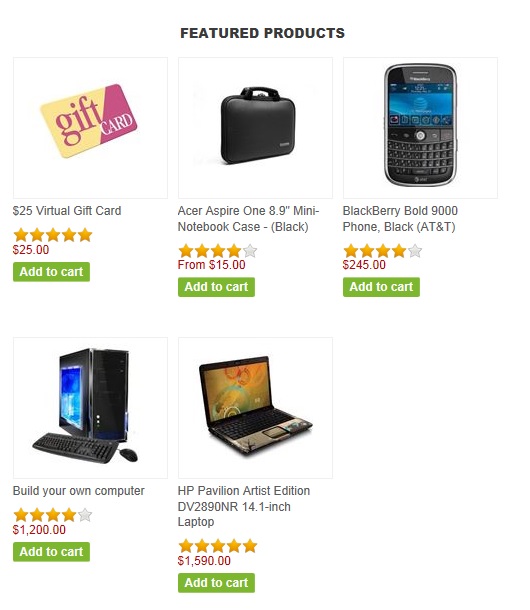Viewport: 530px width, 610px height.
Task: Click the gift card star rating
Action: coord(53,235)
